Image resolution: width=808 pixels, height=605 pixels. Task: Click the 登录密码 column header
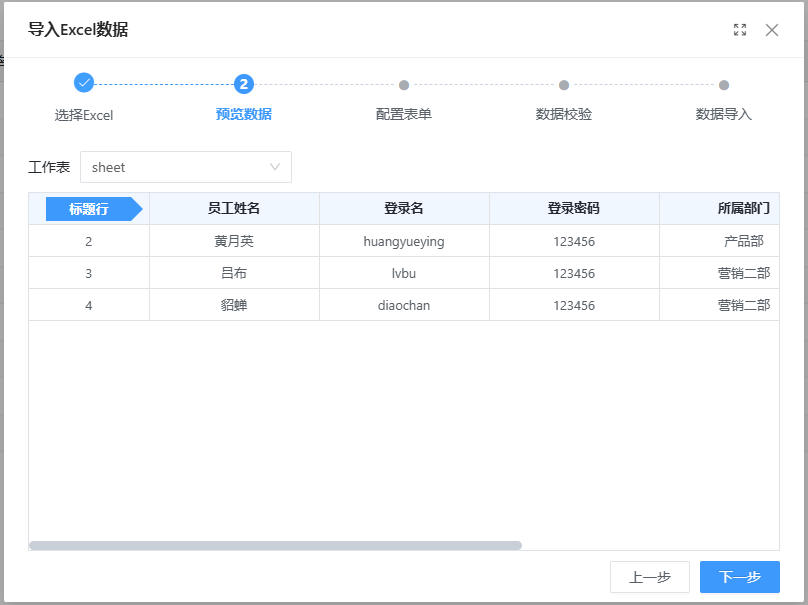point(574,209)
